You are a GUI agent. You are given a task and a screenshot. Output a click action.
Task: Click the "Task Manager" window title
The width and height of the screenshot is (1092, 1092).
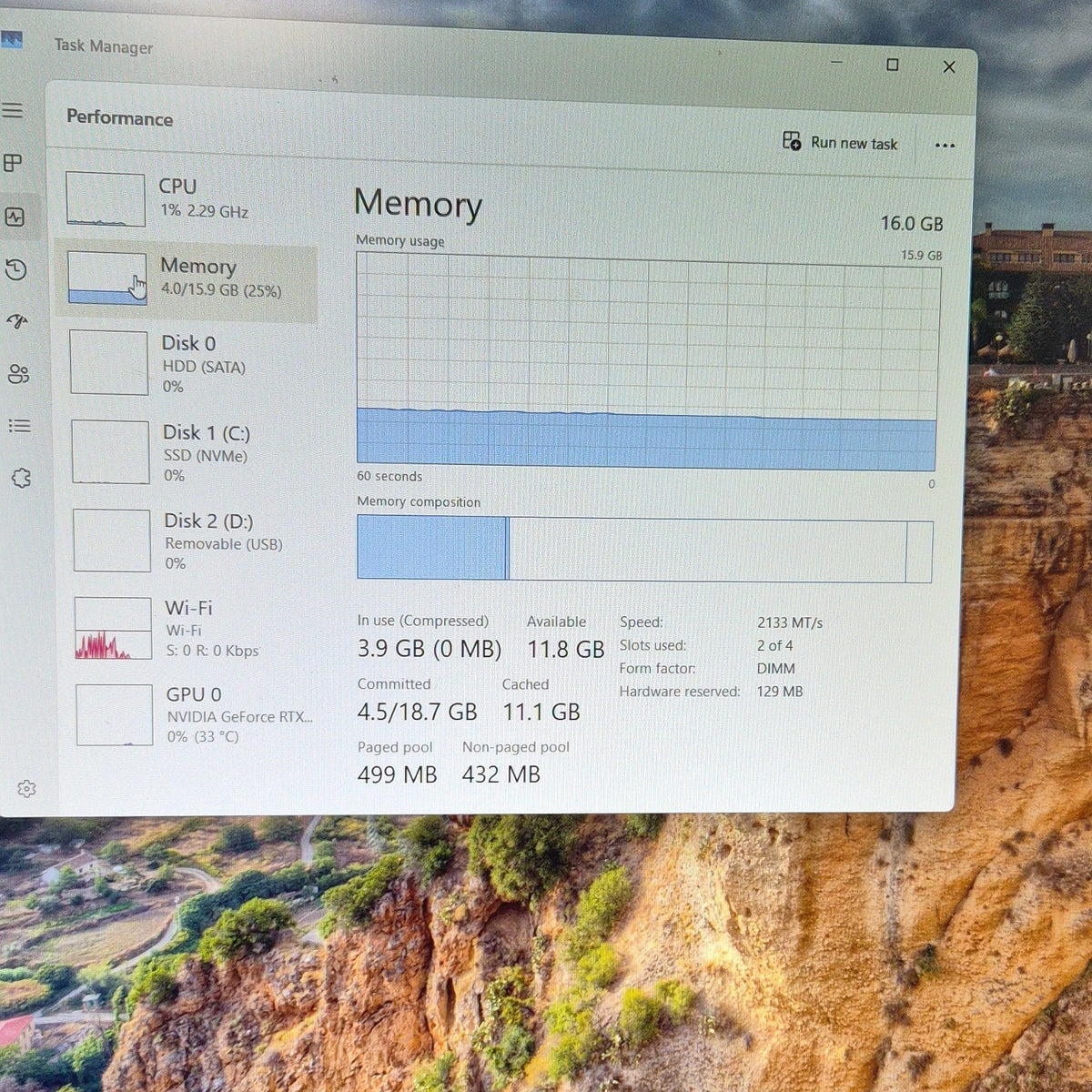103,46
